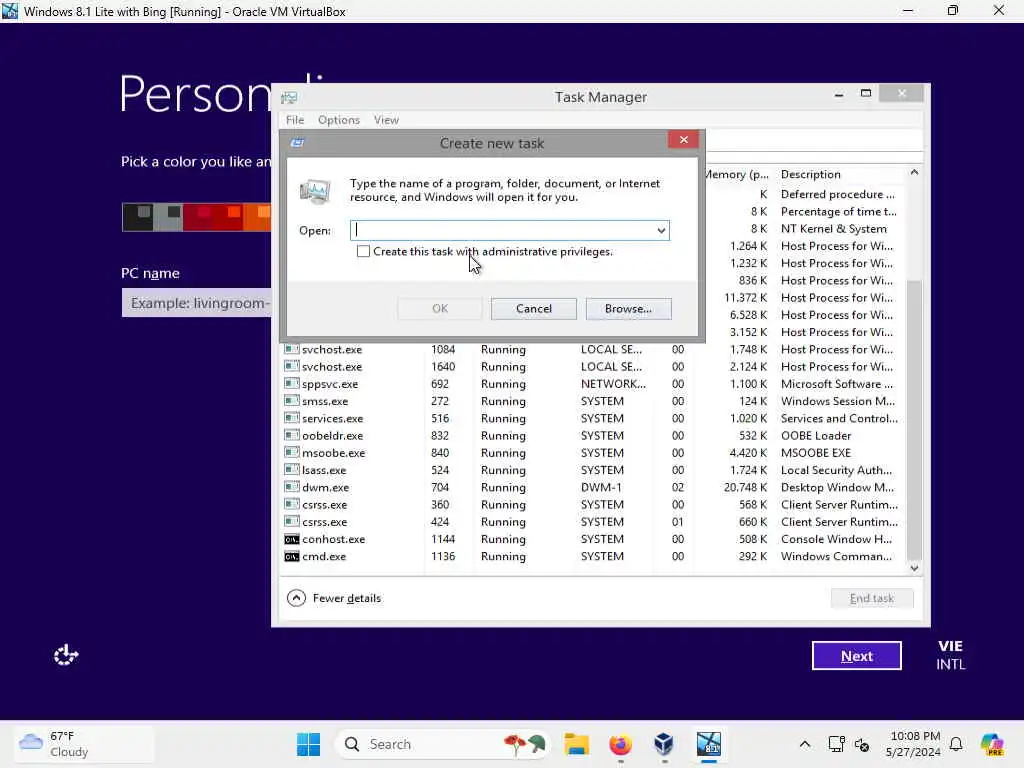Click the network display tray icon
The width and height of the screenshot is (1024, 768).
tap(836, 744)
